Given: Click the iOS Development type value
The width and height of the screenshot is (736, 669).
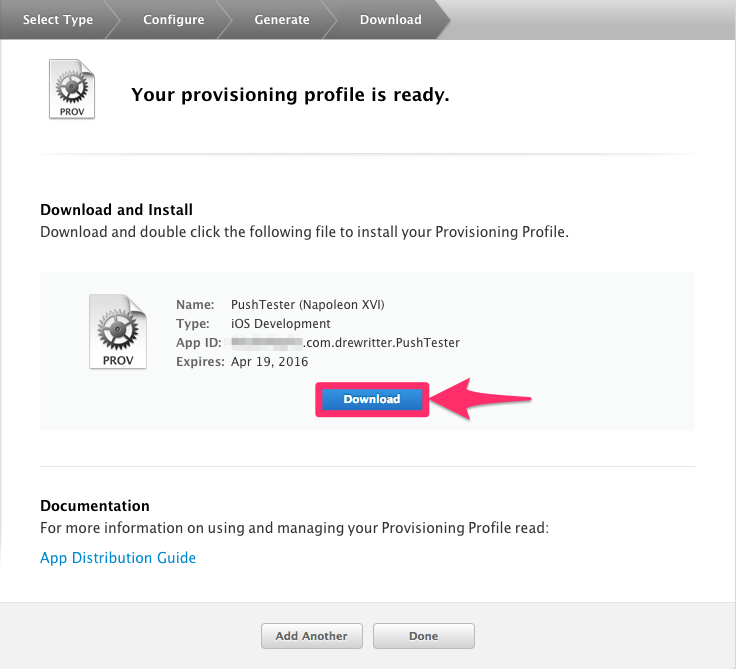Looking at the screenshot, I should click(x=280, y=324).
